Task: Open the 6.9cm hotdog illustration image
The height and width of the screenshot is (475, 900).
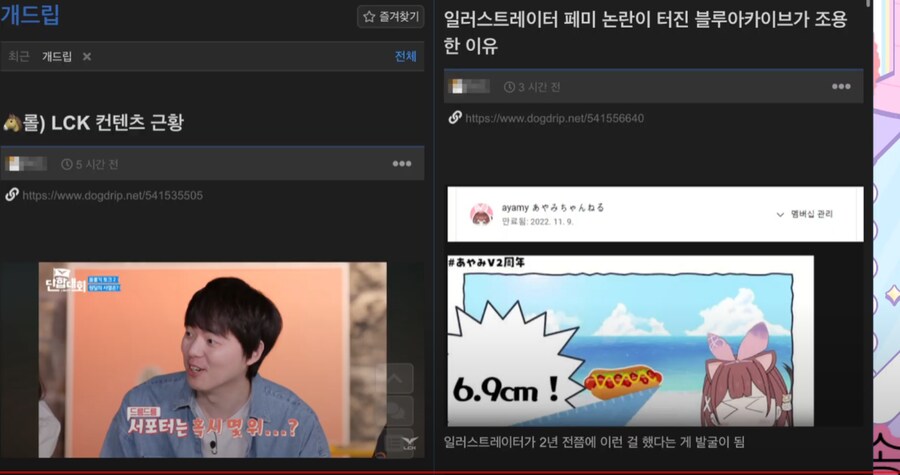Action: (630, 341)
